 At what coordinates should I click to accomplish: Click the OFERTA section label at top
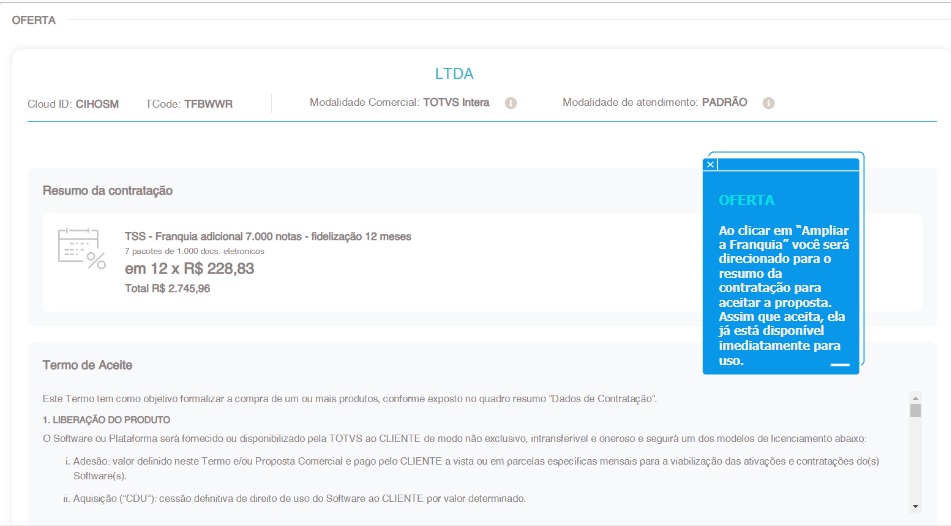click(33, 20)
